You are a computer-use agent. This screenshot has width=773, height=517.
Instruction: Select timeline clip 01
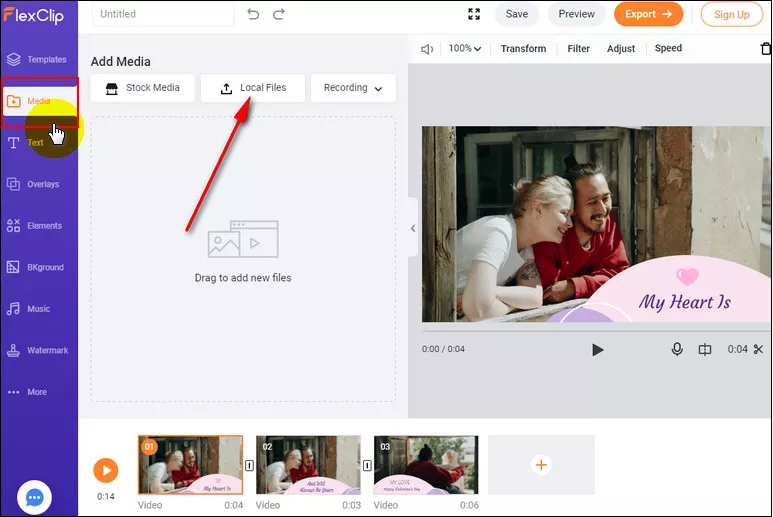[190, 465]
